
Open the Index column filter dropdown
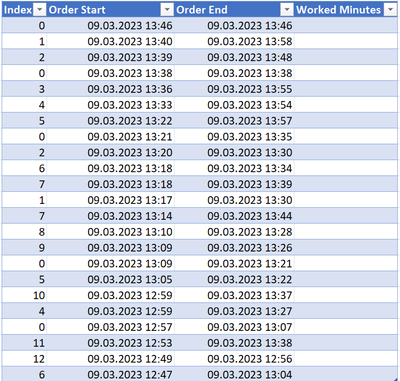coord(40,10)
